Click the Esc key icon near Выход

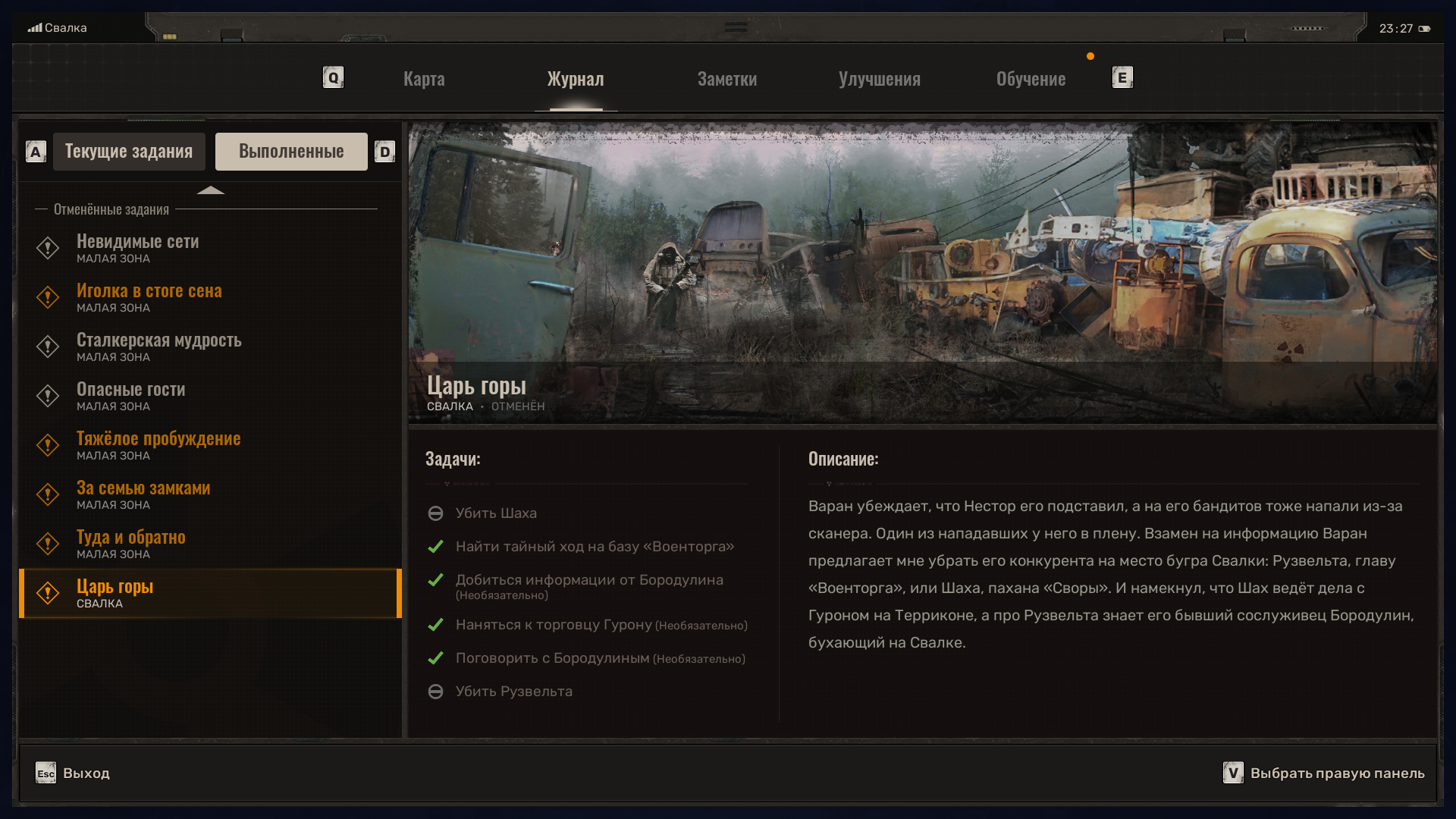45,773
